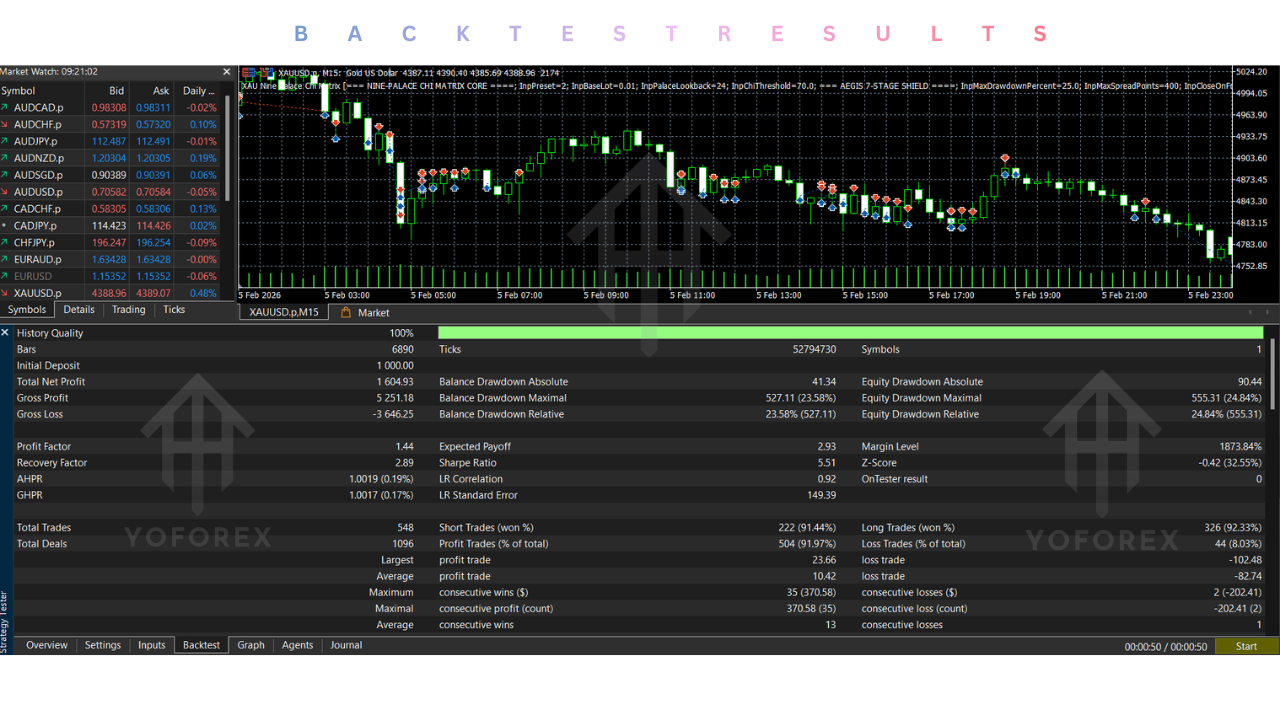
Task: Click the Initial Deposit value 1 000.00
Action: (395, 366)
